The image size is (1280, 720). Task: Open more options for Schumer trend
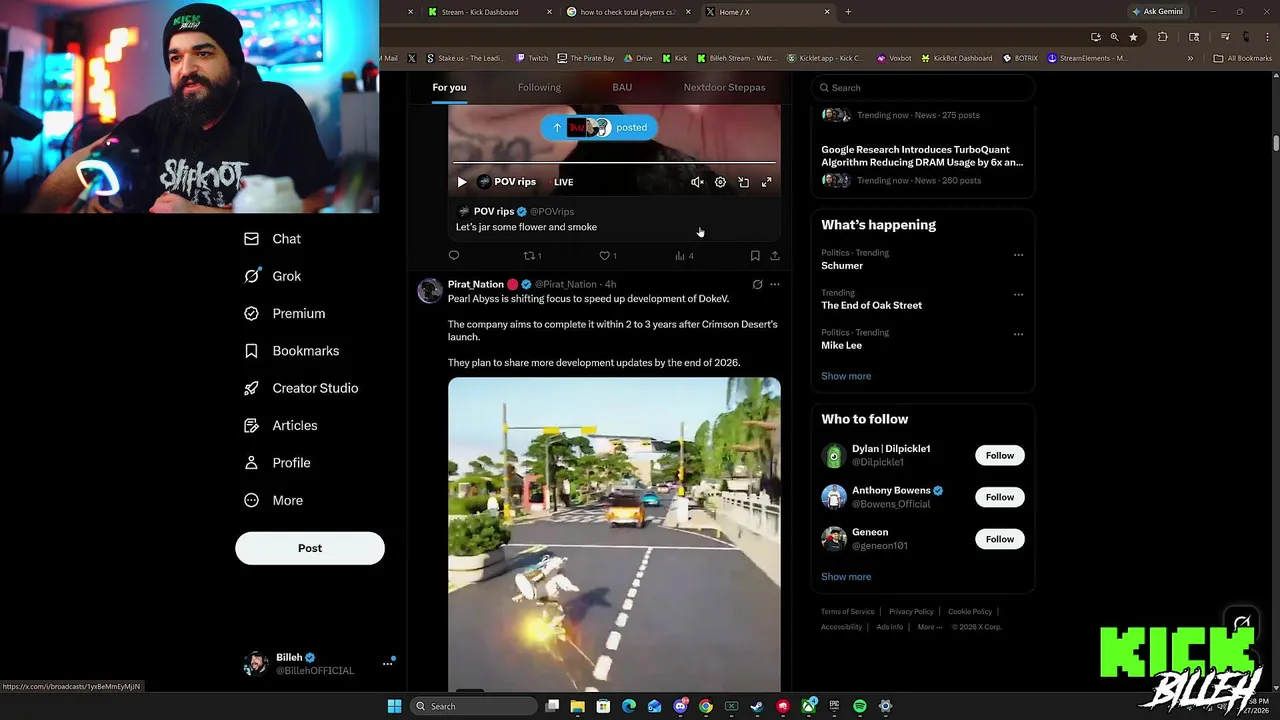pyautogui.click(x=1018, y=255)
